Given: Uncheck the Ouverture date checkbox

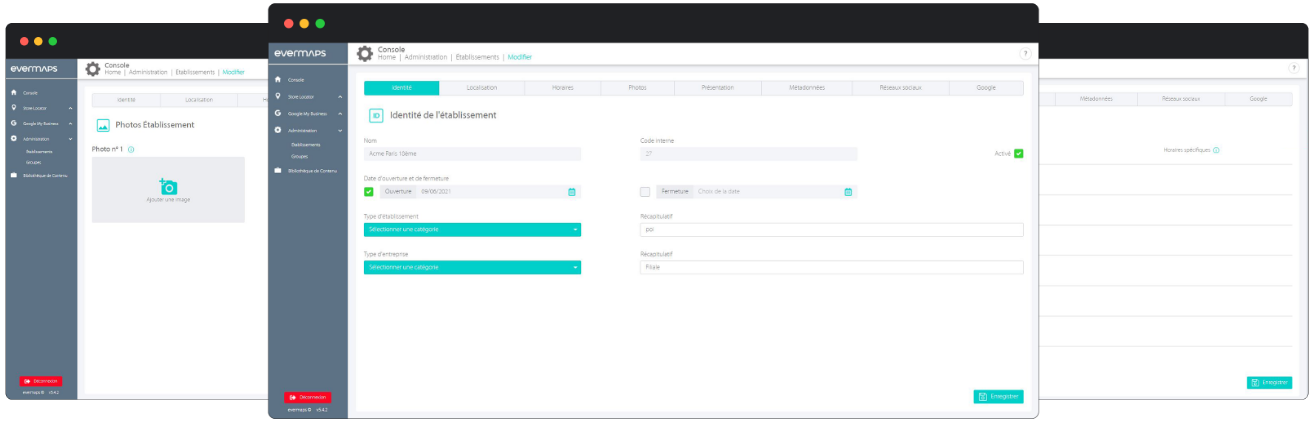Looking at the screenshot, I should coord(369,192).
